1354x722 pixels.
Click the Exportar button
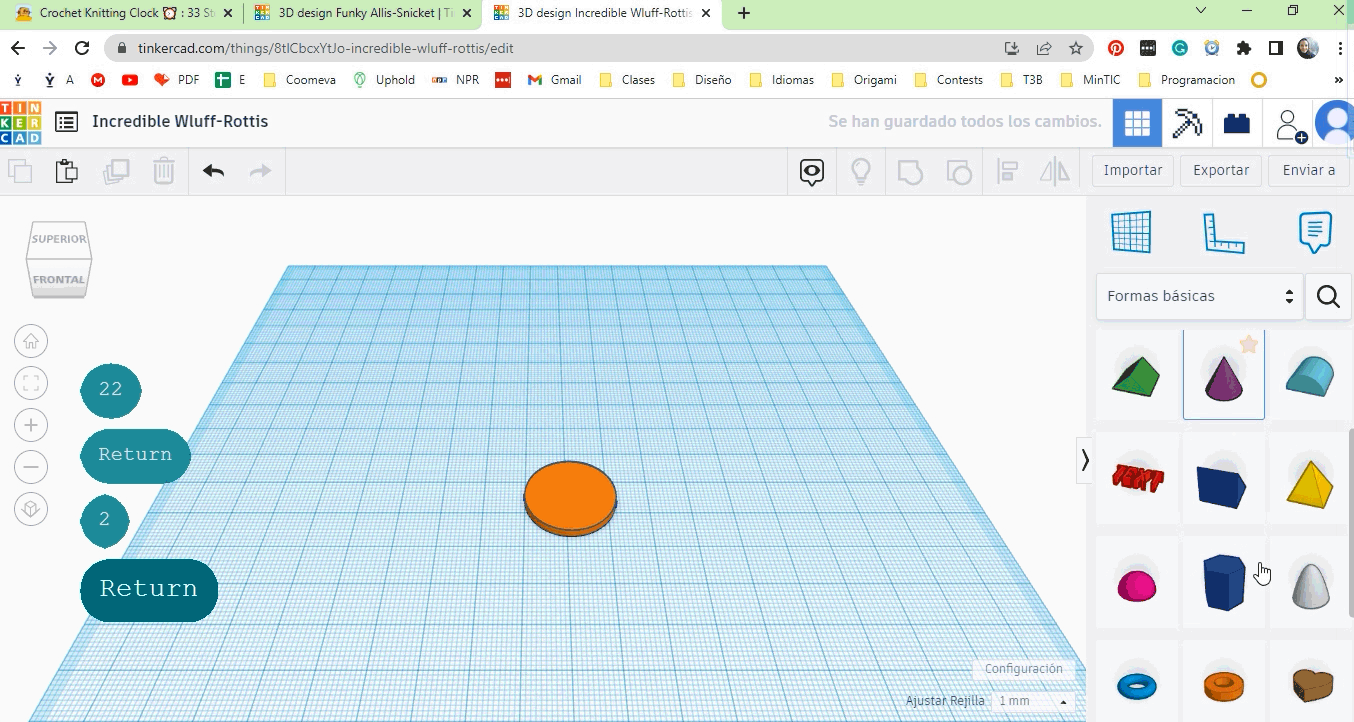coord(1220,170)
